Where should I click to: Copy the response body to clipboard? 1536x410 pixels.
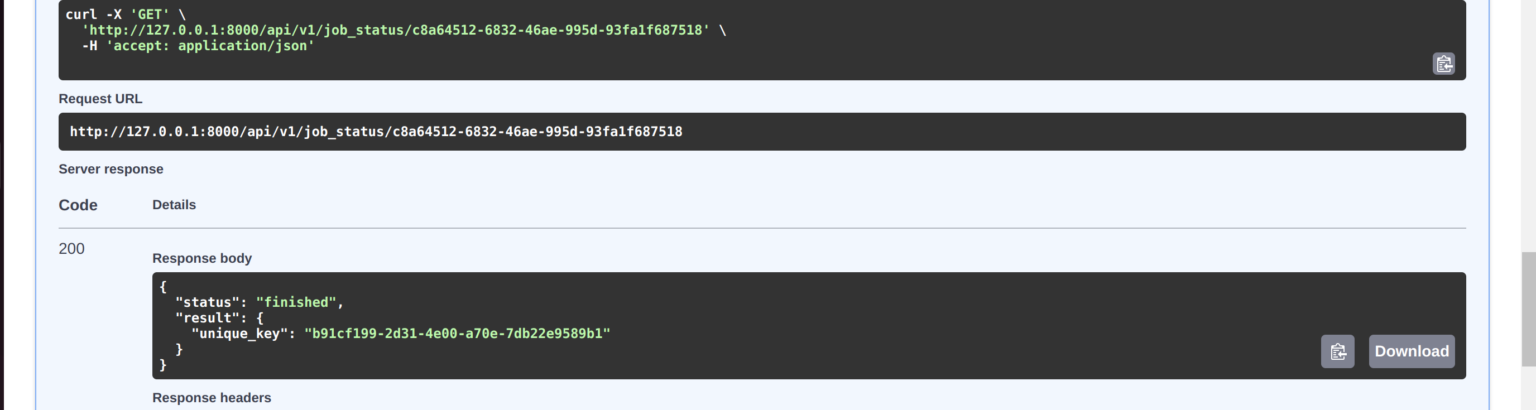click(1337, 351)
